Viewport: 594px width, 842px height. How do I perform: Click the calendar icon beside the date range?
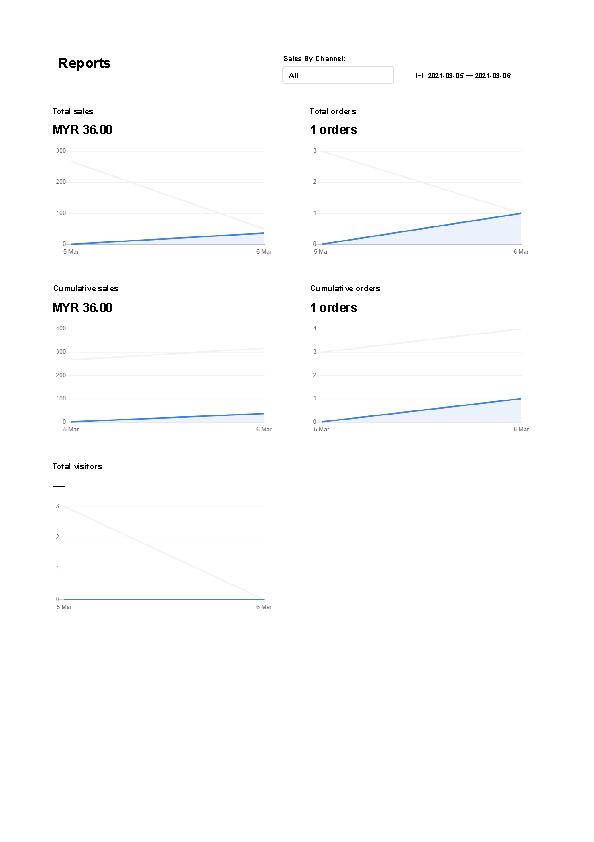[x=419, y=76]
